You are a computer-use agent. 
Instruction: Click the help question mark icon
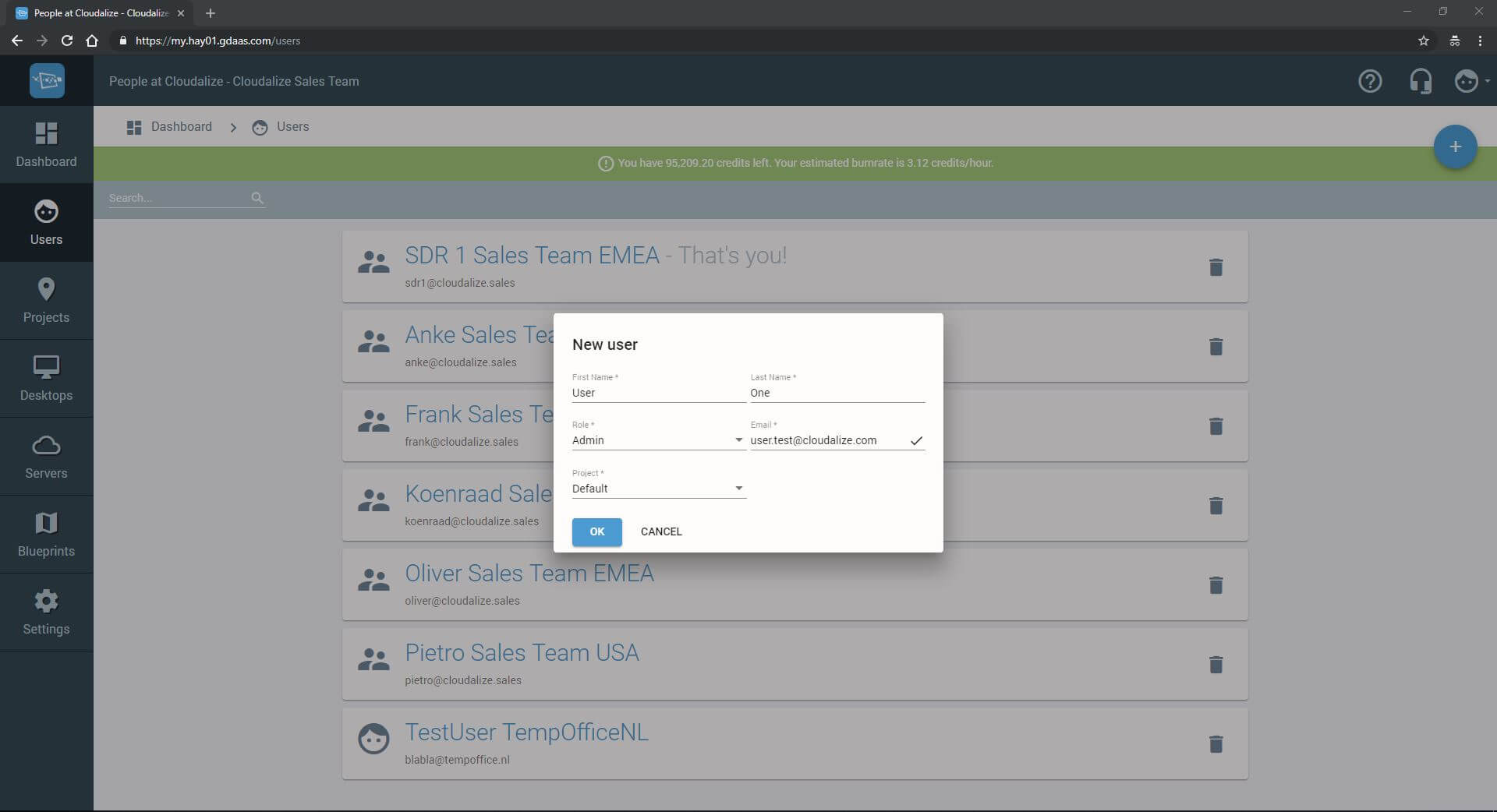click(1370, 81)
